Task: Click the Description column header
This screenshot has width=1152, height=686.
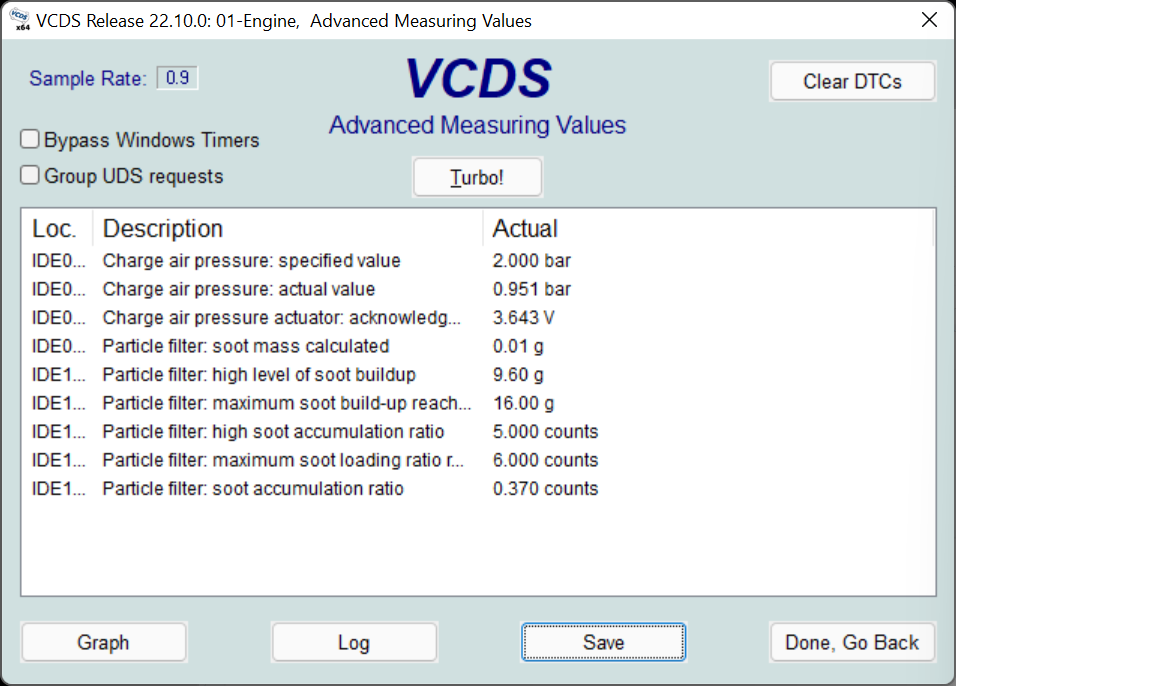Action: 288,228
